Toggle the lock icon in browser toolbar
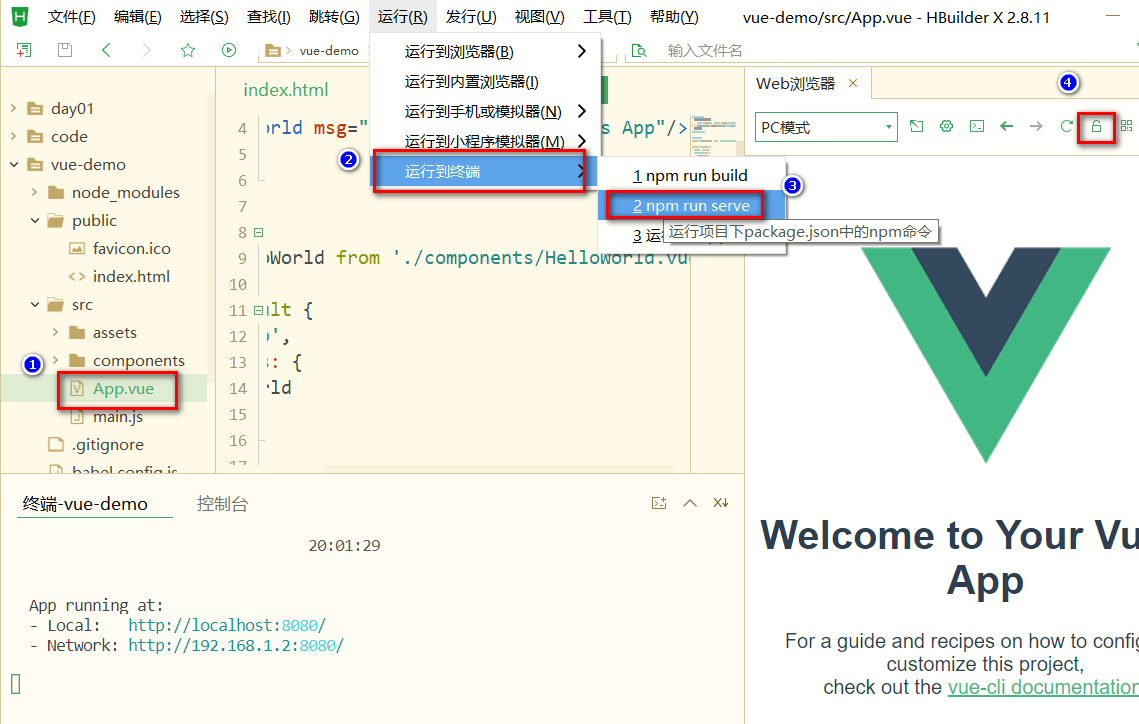Image resolution: width=1139 pixels, height=724 pixels. 1096,127
